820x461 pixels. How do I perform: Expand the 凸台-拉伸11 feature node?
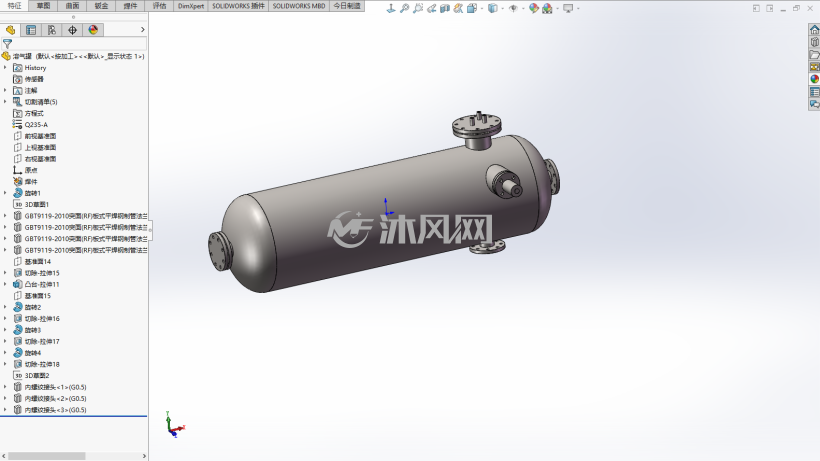pyautogui.click(x=5, y=284)
